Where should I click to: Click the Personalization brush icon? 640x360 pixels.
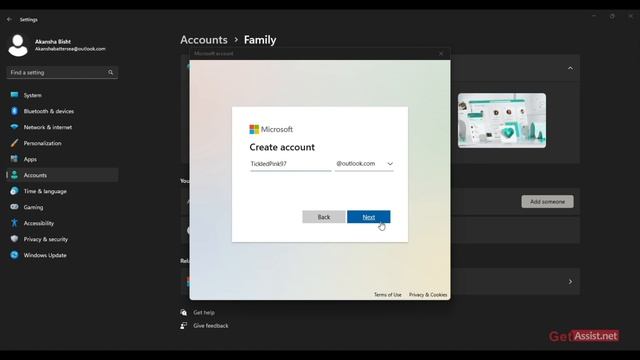(14, 143)
